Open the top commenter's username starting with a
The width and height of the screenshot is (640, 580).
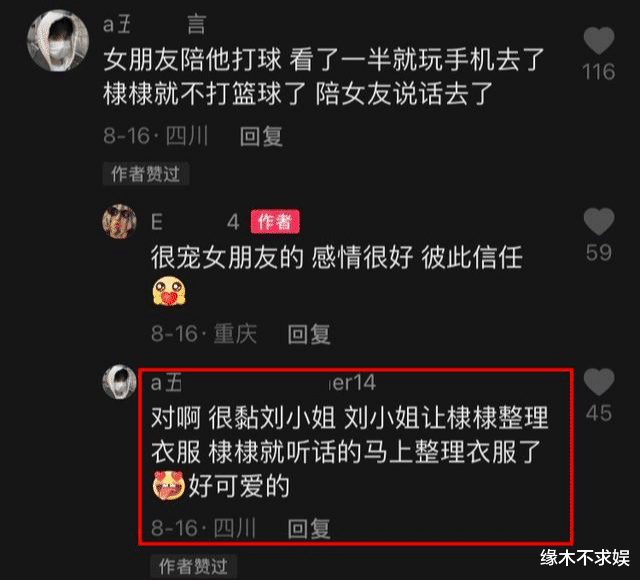coord(155,24)
